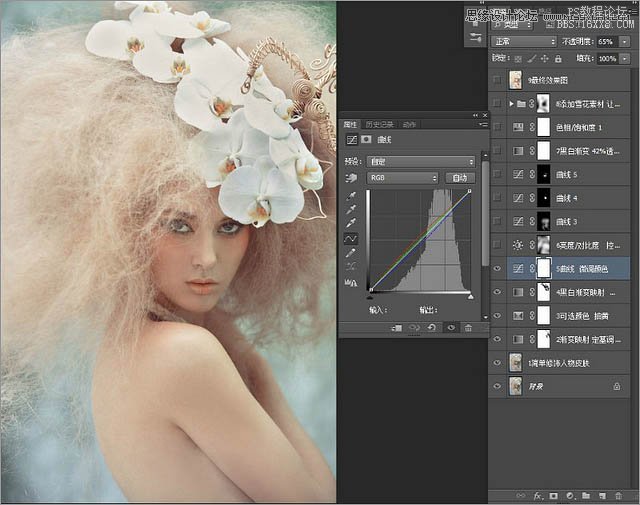Click the white point slider under the curve
Viewport: 640px width, 505px height.
tap(471, 297)
